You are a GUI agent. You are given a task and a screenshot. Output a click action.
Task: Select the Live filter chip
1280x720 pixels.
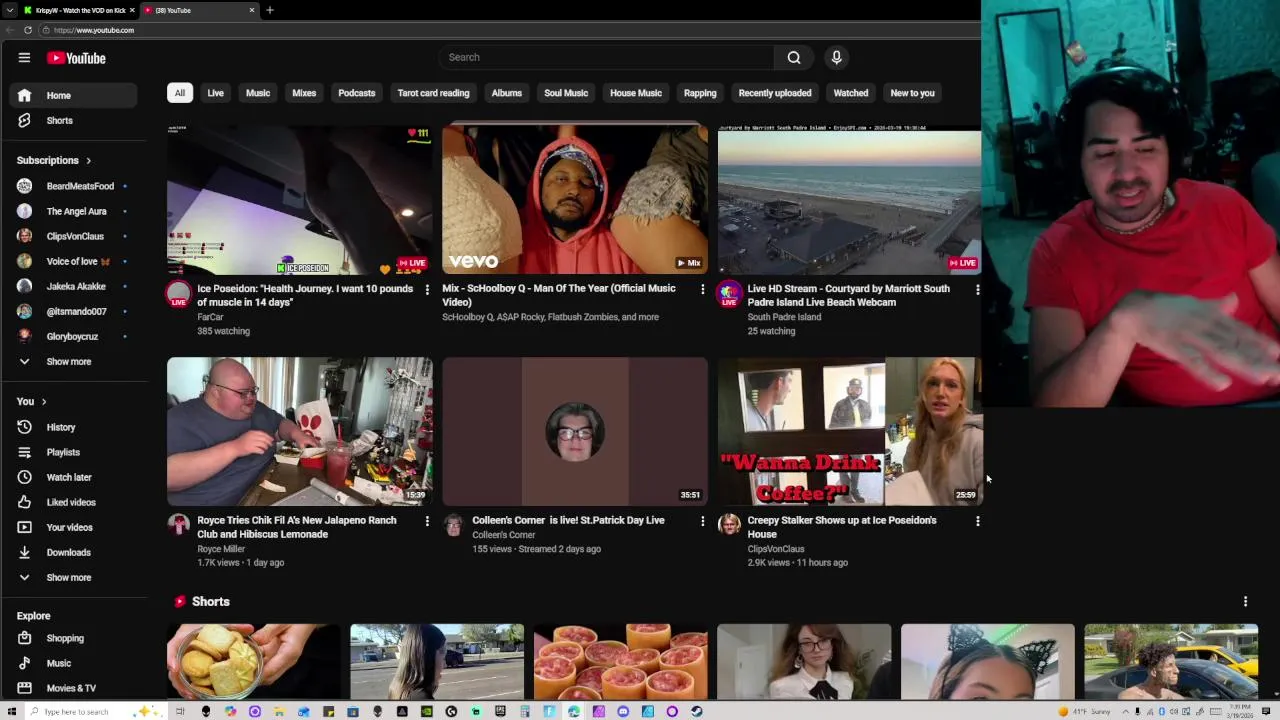(215, 93)
